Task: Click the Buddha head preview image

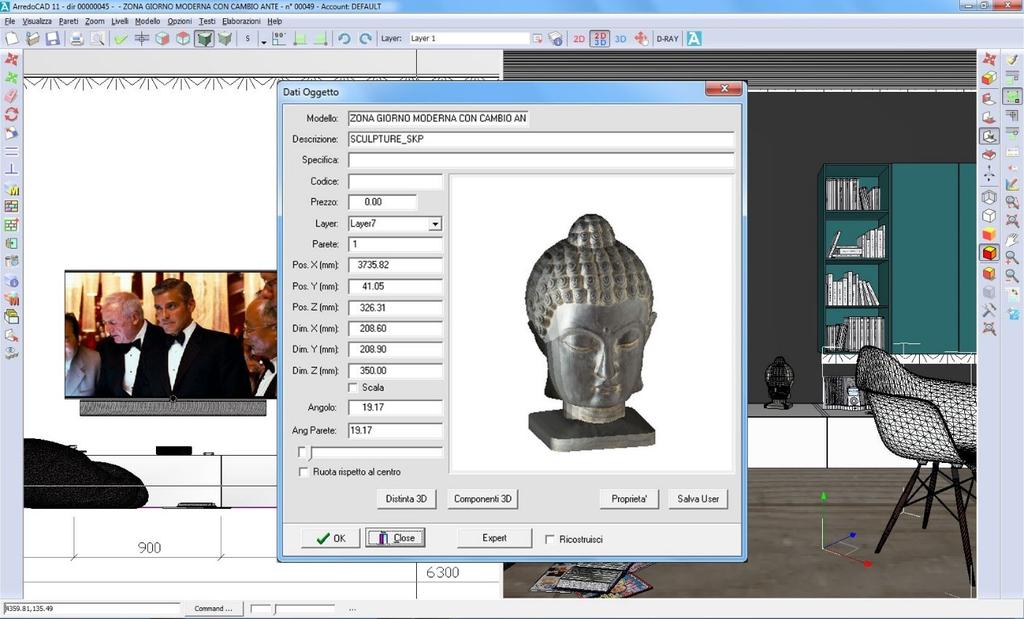Action: 591,332
